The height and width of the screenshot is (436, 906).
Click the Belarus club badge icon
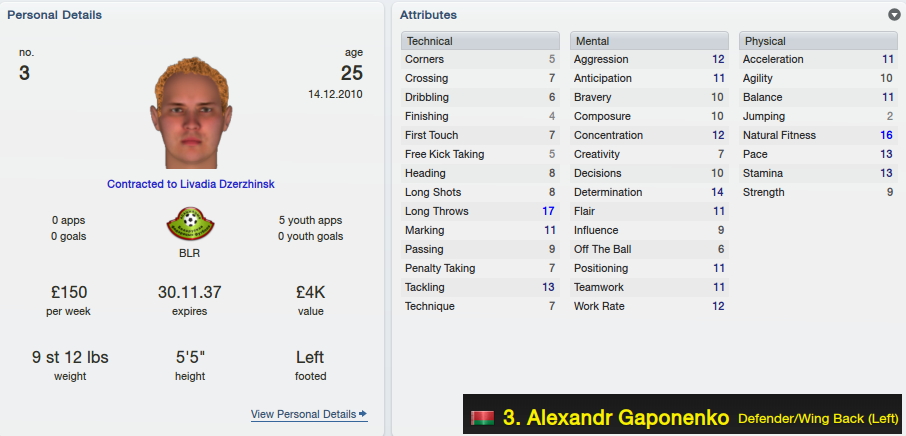click(190, 223)
